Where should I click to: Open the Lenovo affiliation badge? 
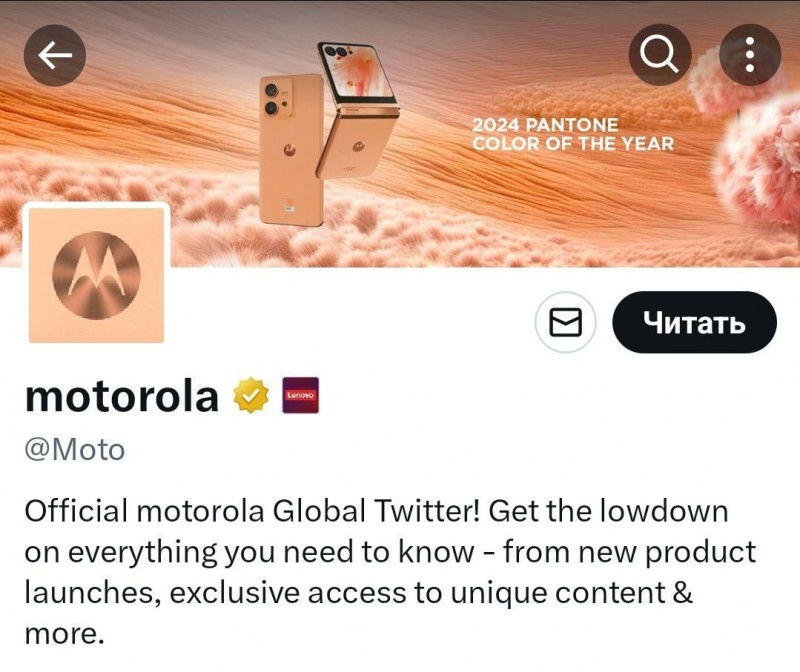pos(301,395)
